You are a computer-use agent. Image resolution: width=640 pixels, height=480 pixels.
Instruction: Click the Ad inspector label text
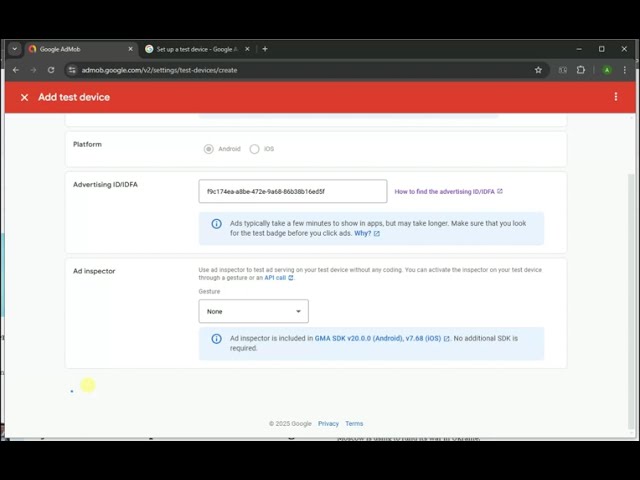pyautogui.click(x=94, y=271)
